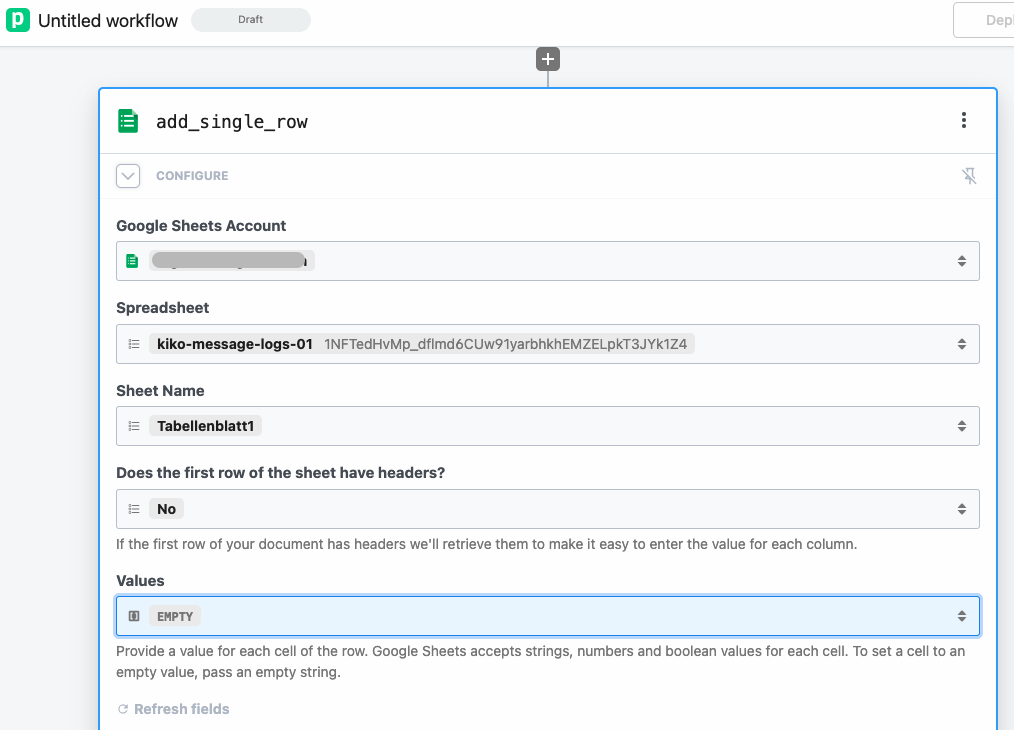Click the Deploy button

(x=984, y=20)
